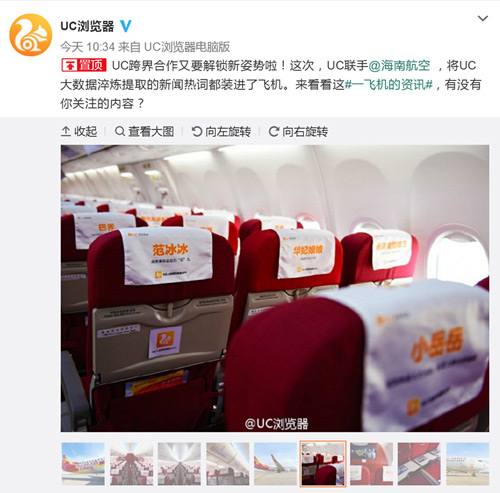
Task: Select the fifth thumbnail showing the airplane tail
Action: point(275,464)
